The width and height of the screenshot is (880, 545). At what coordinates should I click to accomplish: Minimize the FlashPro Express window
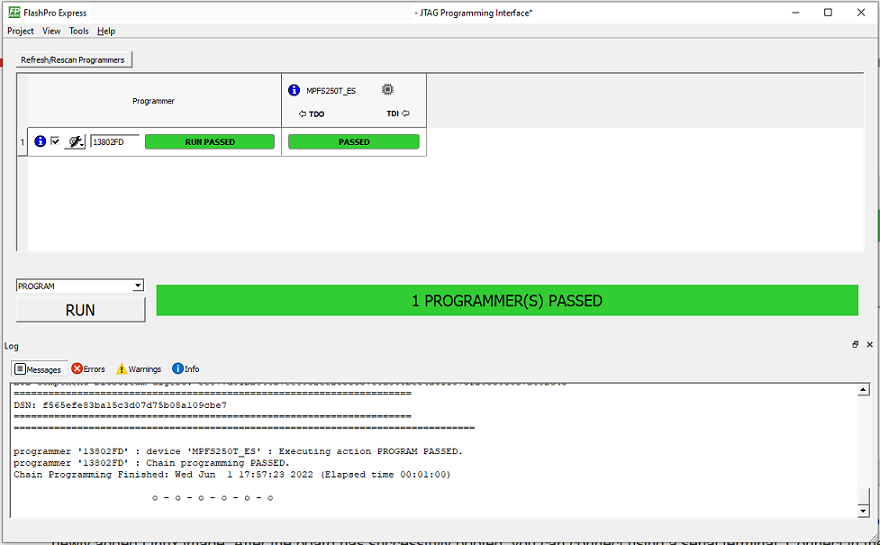click(x=795, y=12)
